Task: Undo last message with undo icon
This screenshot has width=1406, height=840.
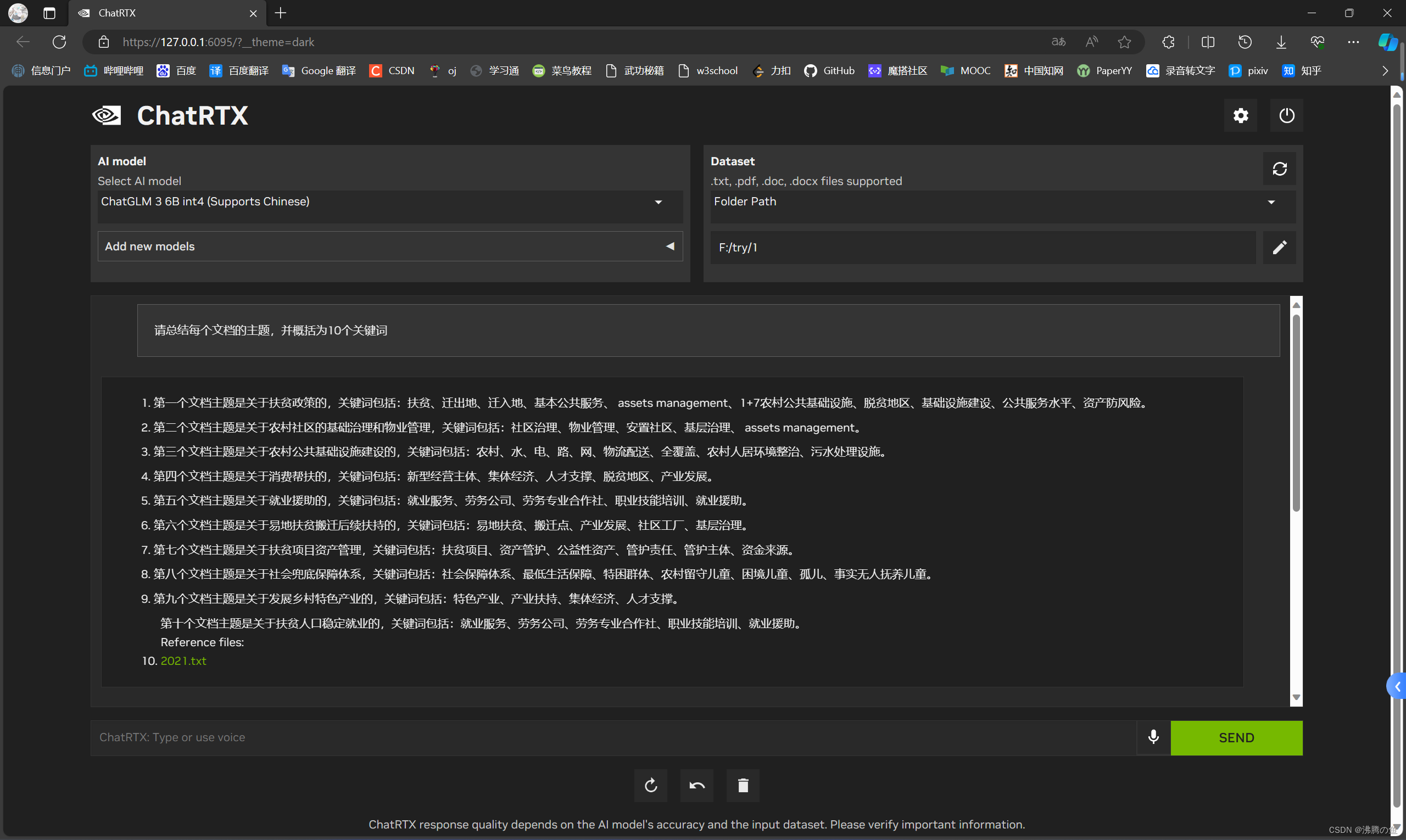Action: pyautogui.click(x=696, y=785)
